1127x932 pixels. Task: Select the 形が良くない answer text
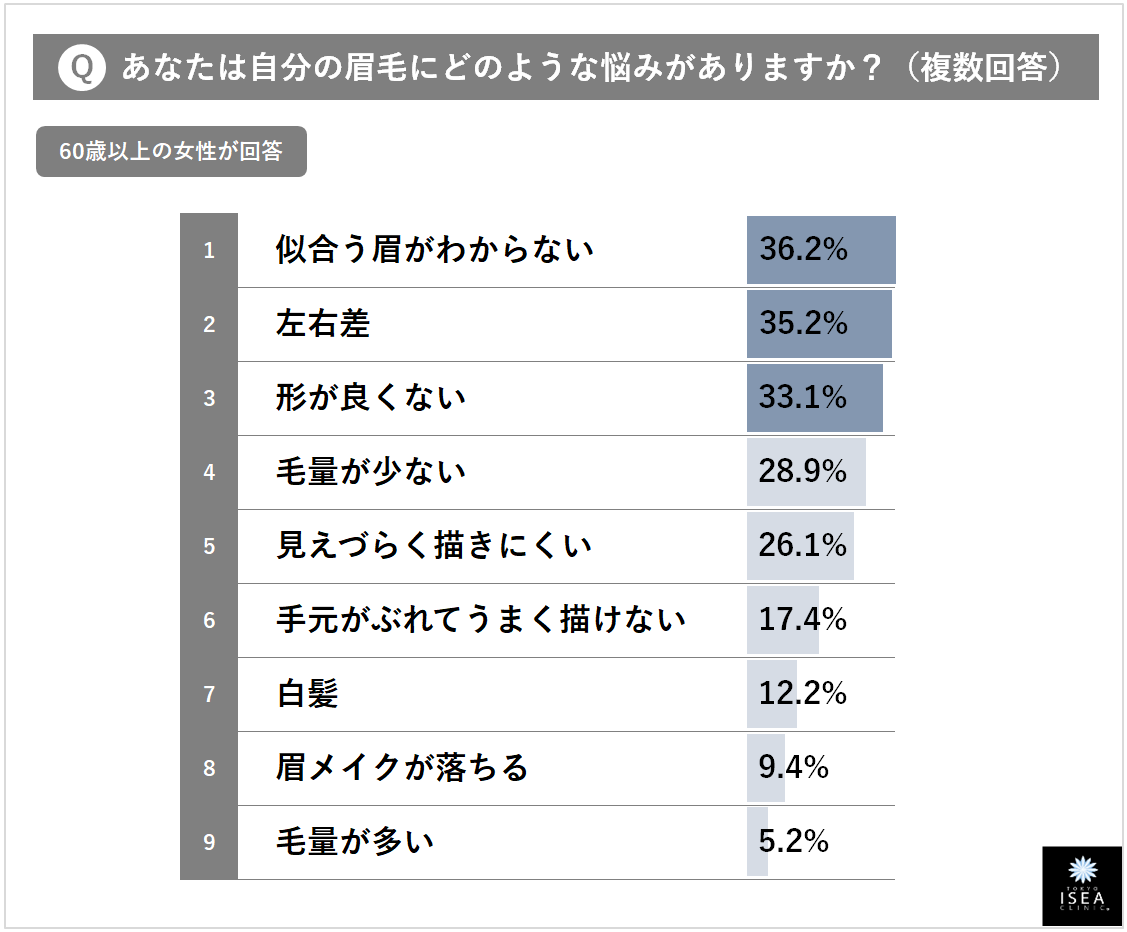click(x=371, y=398)
